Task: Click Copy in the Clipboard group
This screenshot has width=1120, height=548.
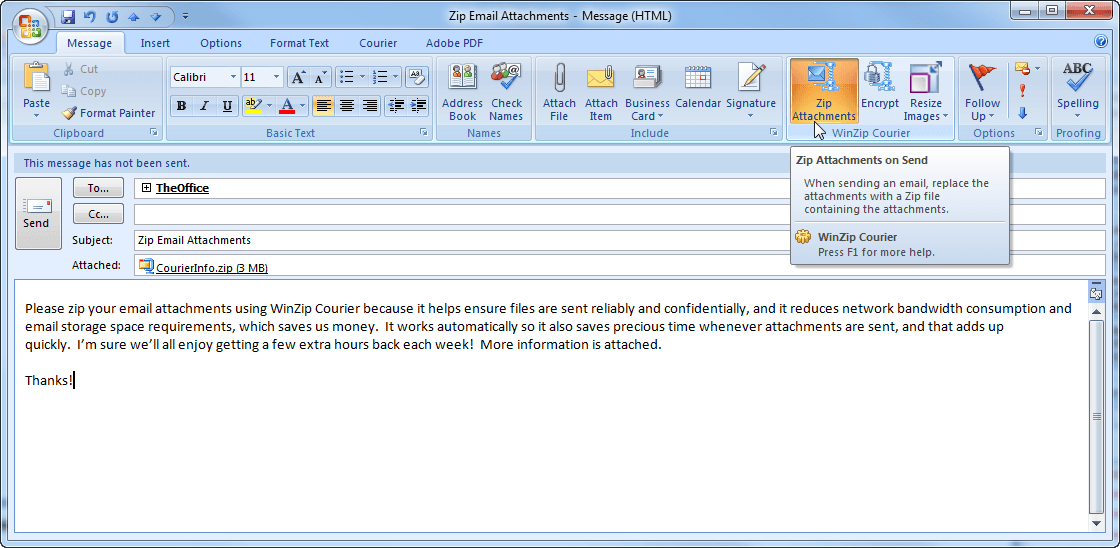Action: click(x=84, y=91)
